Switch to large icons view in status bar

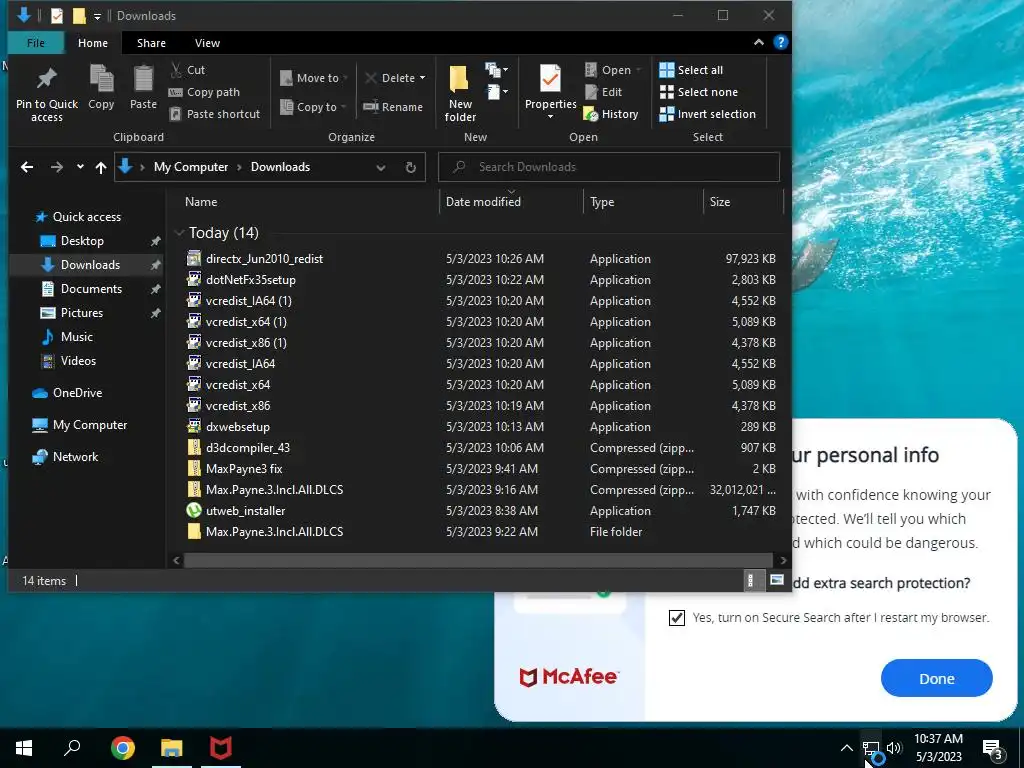pos(776,580)
